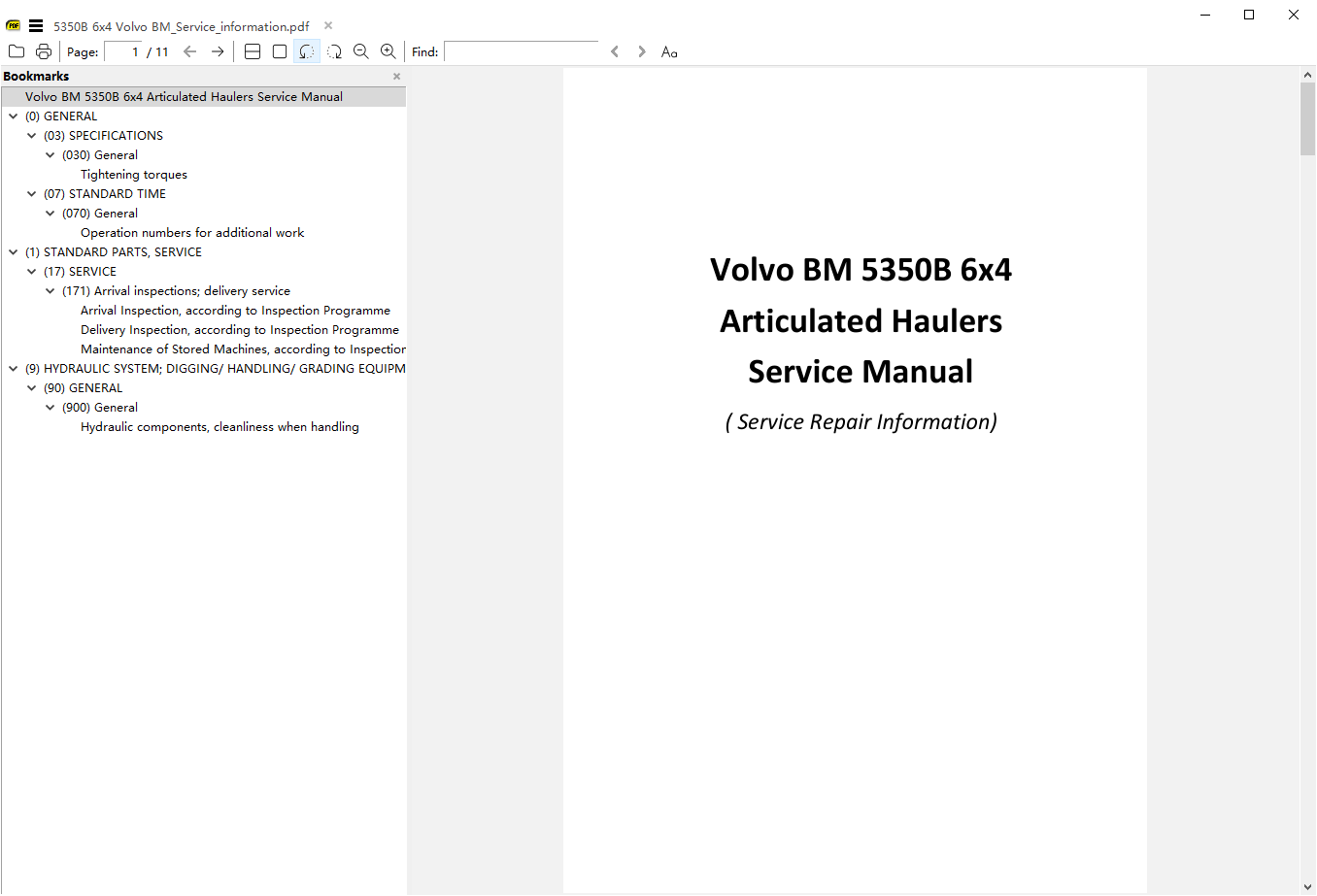
Task: Toggle match case for search
Action: [669, 51]
